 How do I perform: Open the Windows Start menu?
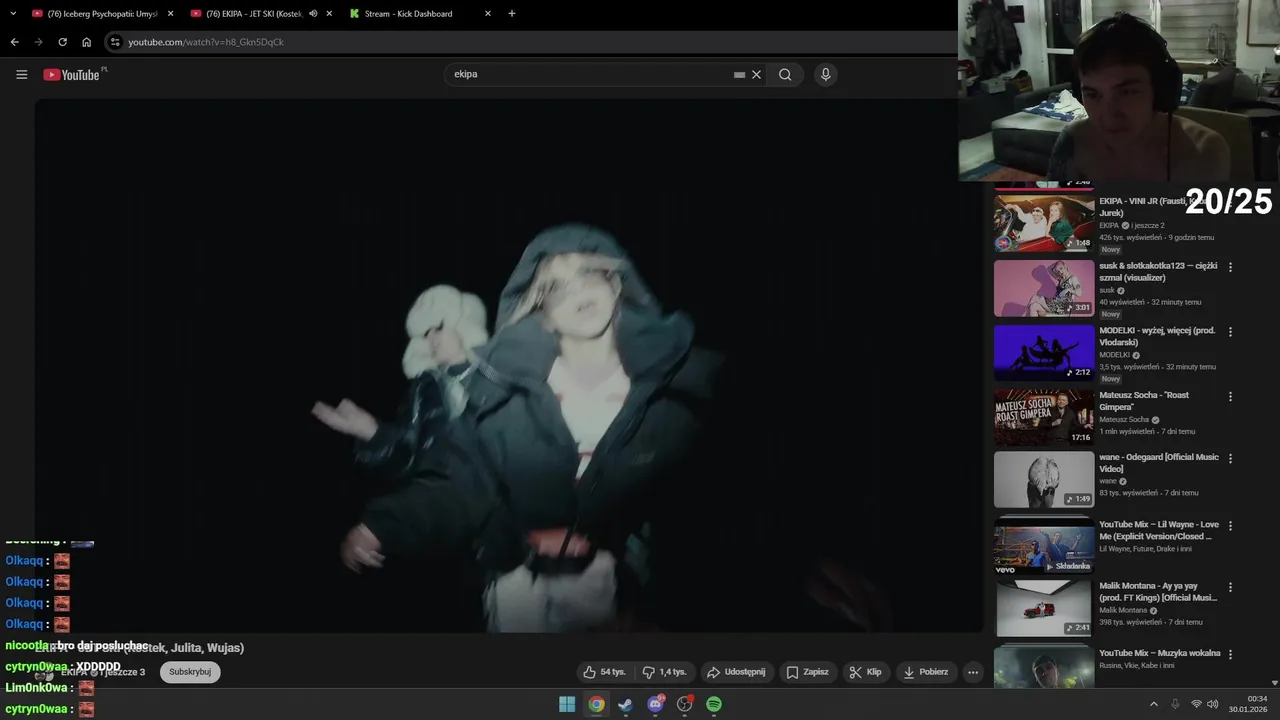[x=567, y=704]
